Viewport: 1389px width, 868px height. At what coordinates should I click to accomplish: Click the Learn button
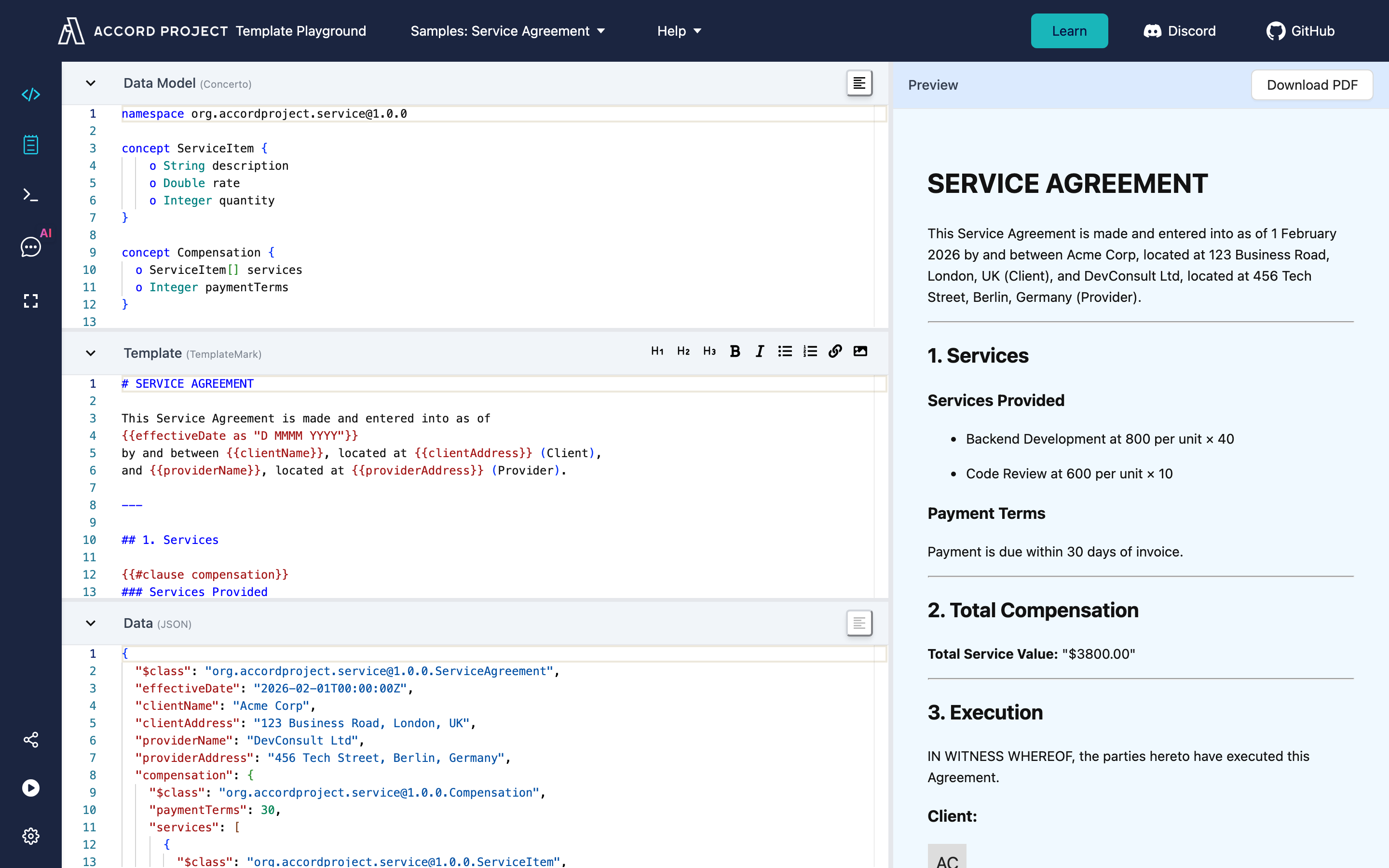pos(1069,31)
